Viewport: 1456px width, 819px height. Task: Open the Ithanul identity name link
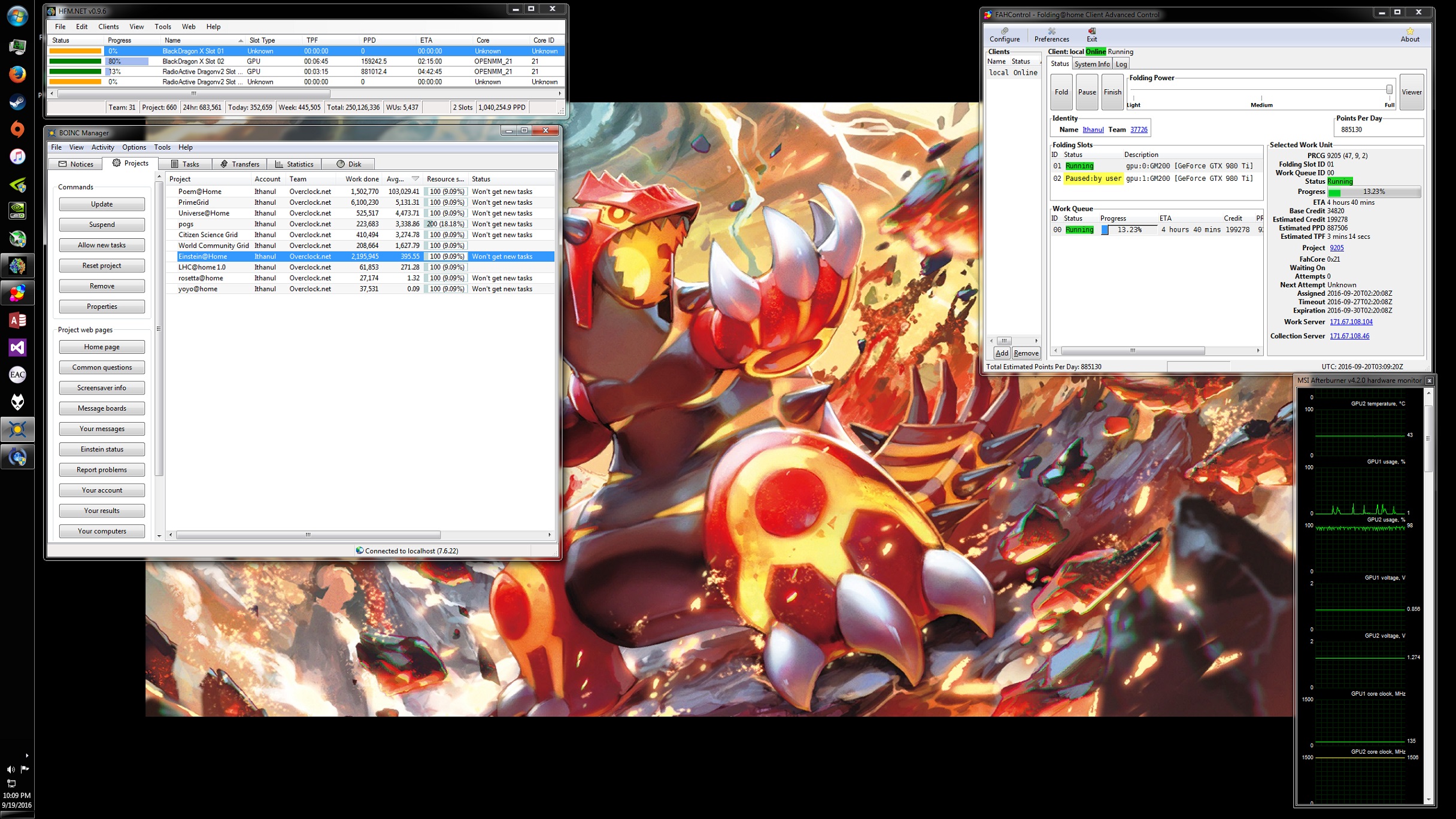pos(1093,130)
